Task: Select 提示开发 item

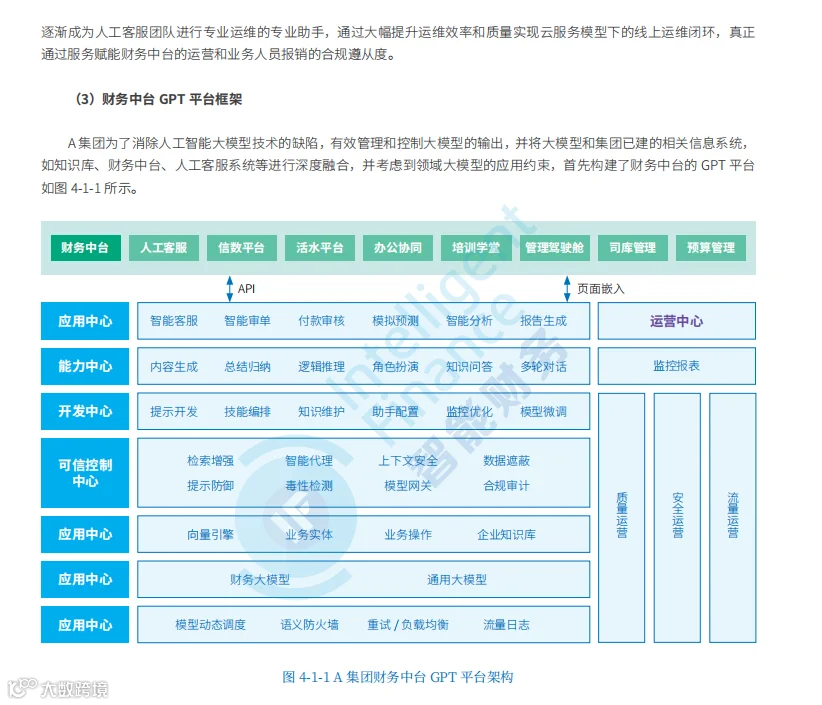Action: [174, 411]
